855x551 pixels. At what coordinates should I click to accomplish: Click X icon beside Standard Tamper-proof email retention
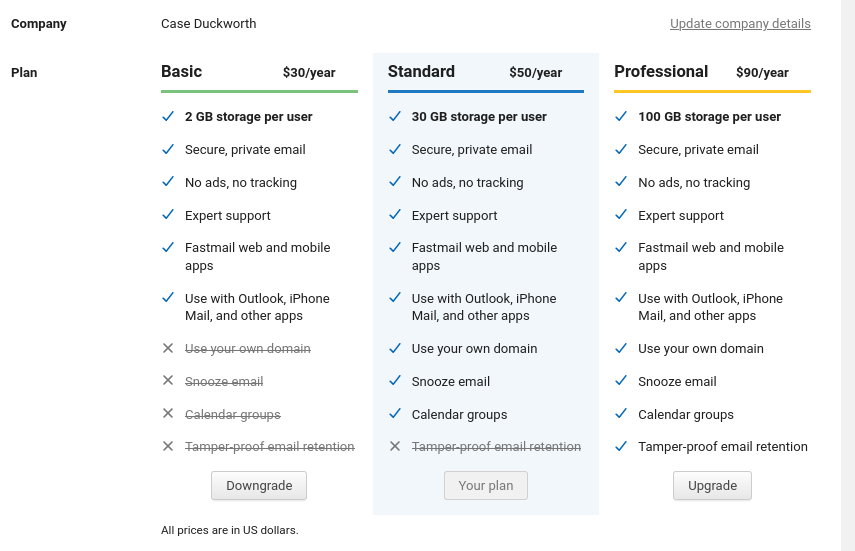tap(395, 446)
